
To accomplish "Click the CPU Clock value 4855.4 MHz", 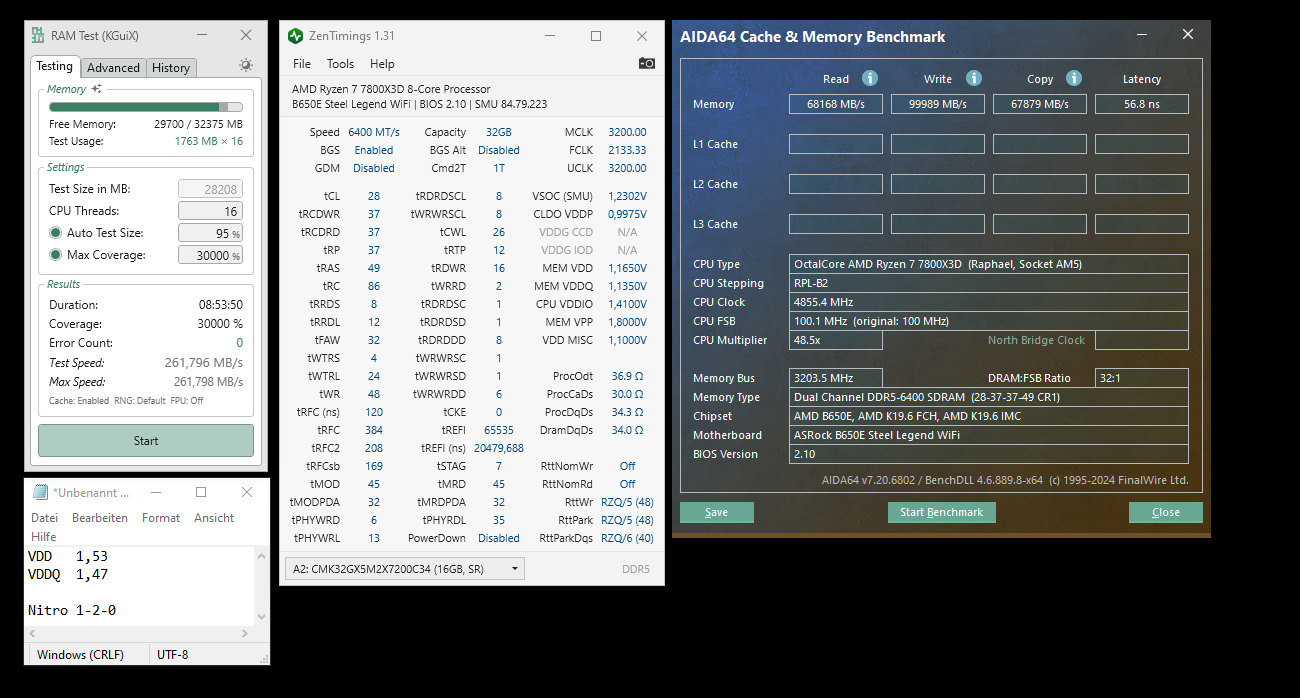I will pos(989,302).
